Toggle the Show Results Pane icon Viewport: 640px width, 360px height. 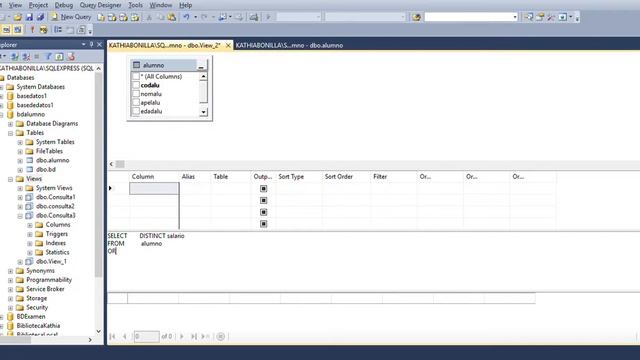pos(18,30)
